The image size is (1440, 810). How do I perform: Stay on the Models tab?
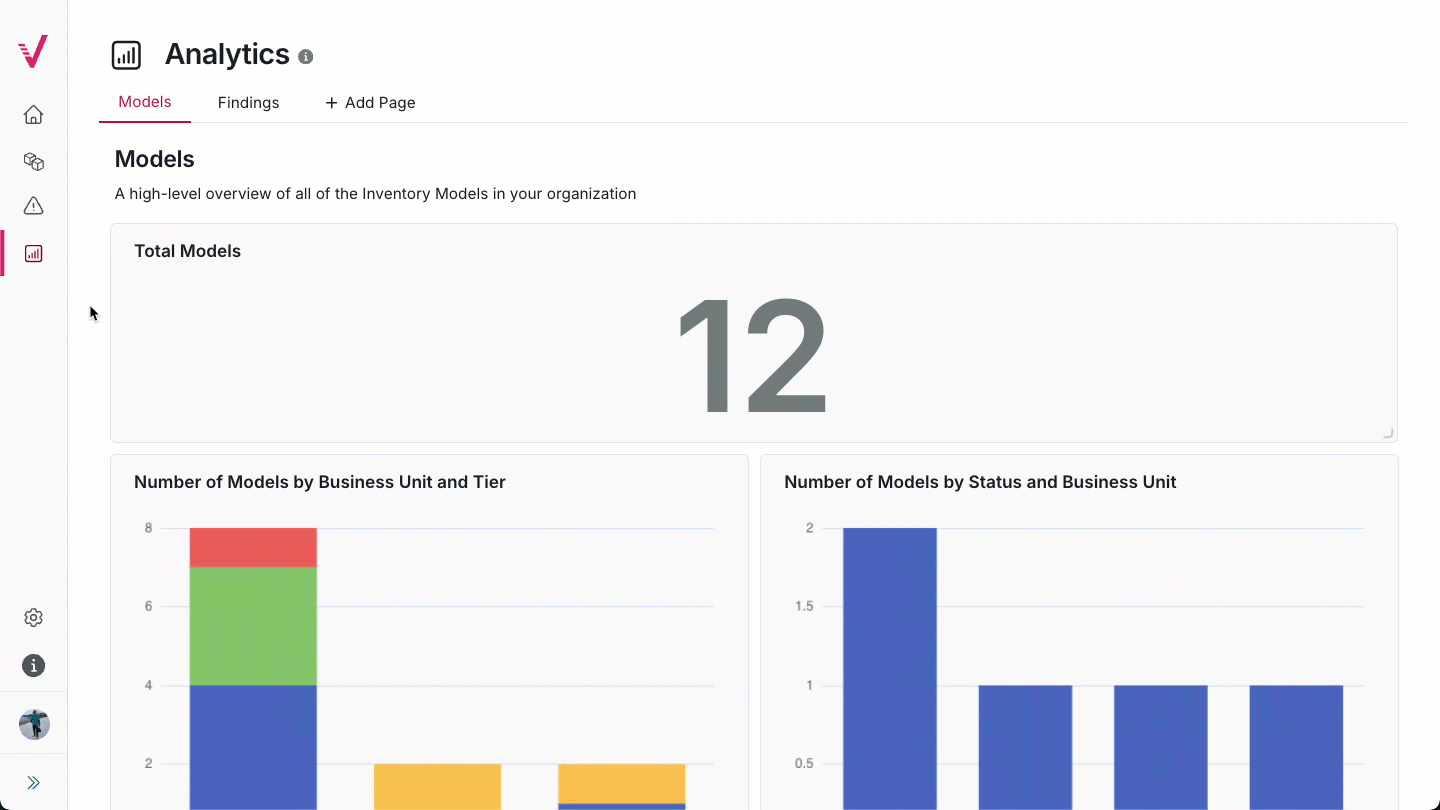point(144,101)
